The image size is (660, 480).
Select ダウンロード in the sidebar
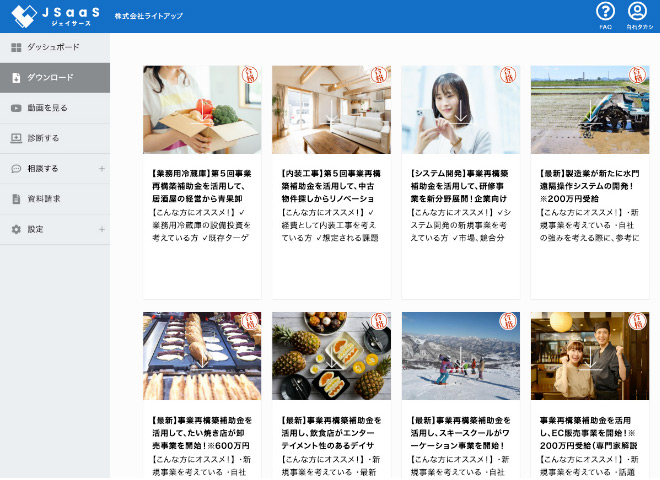50,78
